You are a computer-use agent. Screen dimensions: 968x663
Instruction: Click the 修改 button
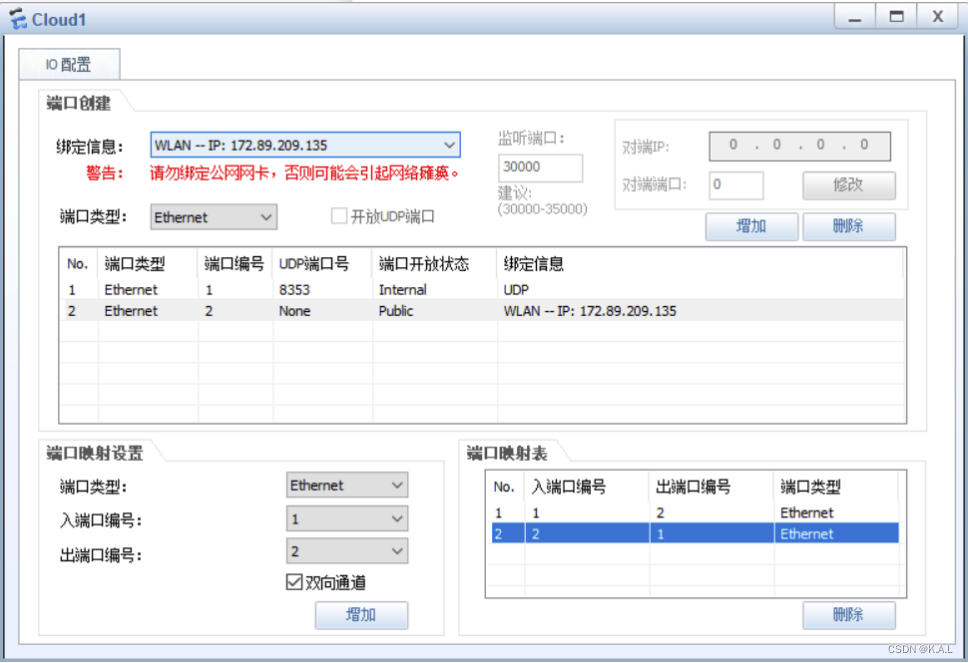pos(849,185)
